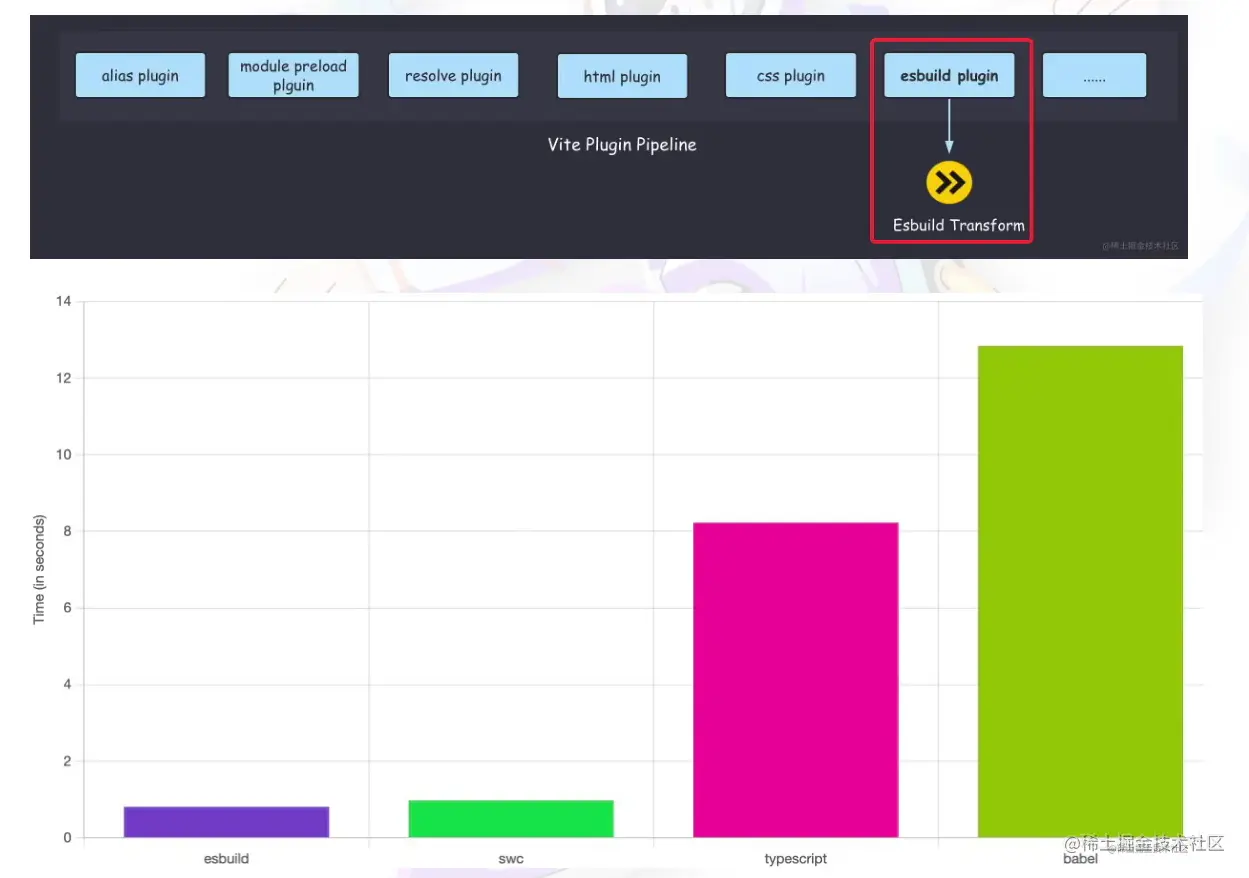Click the 2 y-axis tick label
This screenshot has height=878, width=1249.
click(68, 761)
